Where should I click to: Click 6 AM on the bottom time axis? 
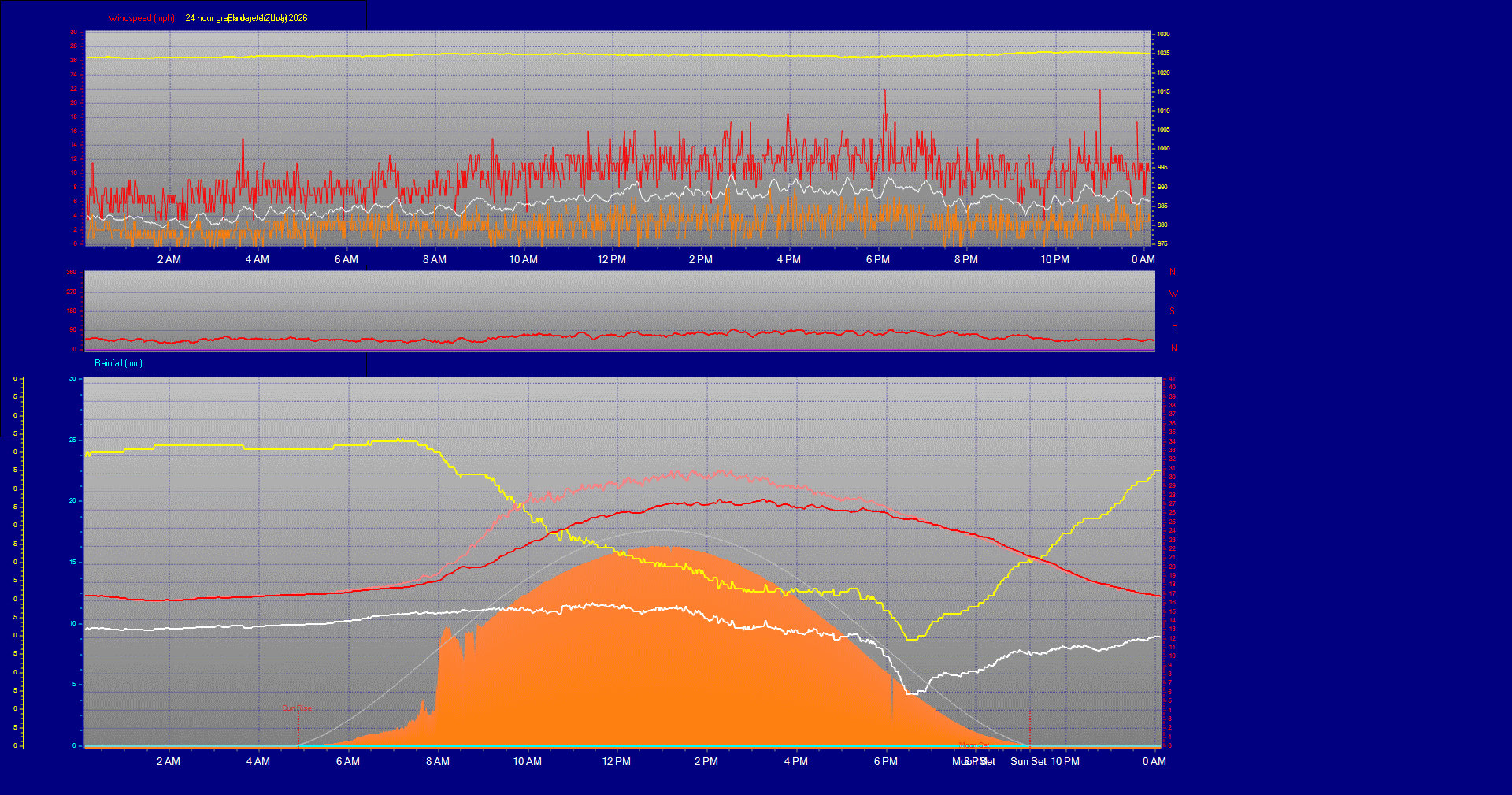pos(347,761)
